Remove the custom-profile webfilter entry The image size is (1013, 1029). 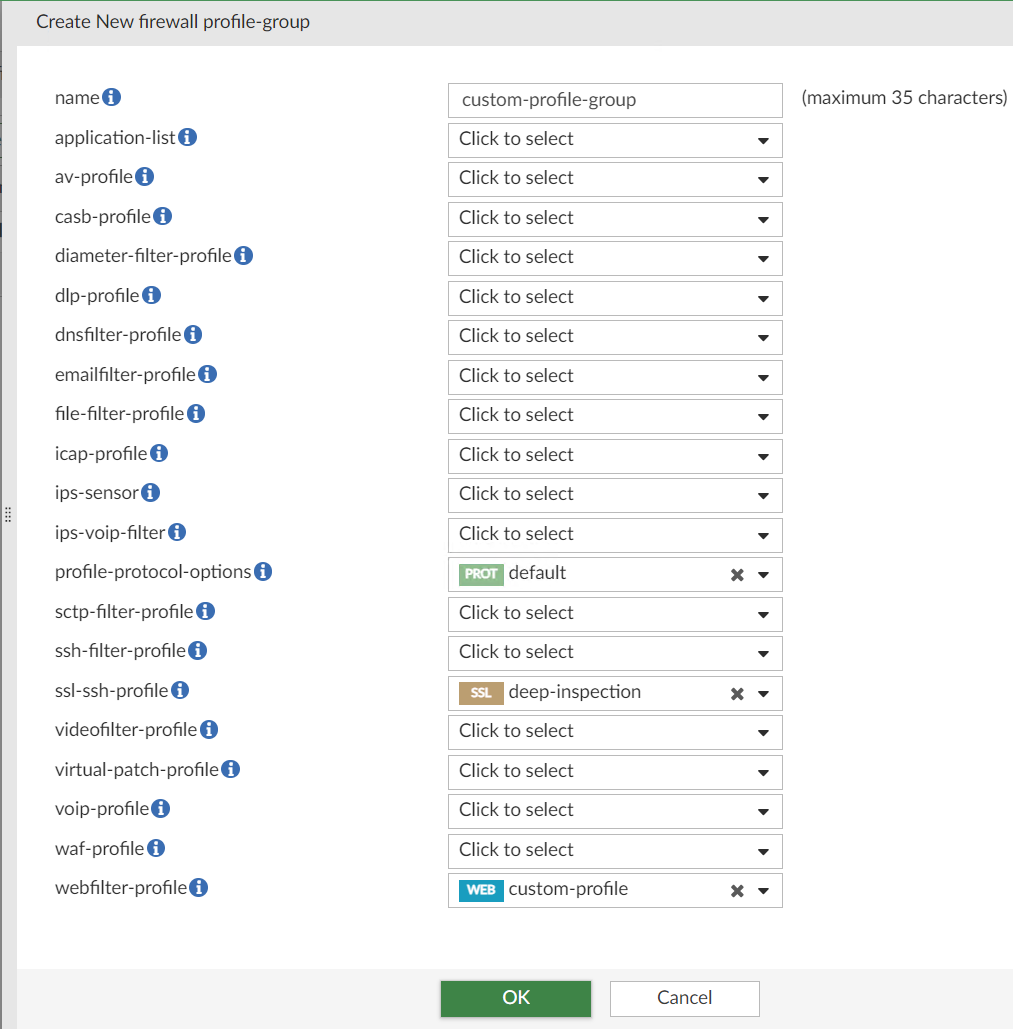(x=737, y=889)
